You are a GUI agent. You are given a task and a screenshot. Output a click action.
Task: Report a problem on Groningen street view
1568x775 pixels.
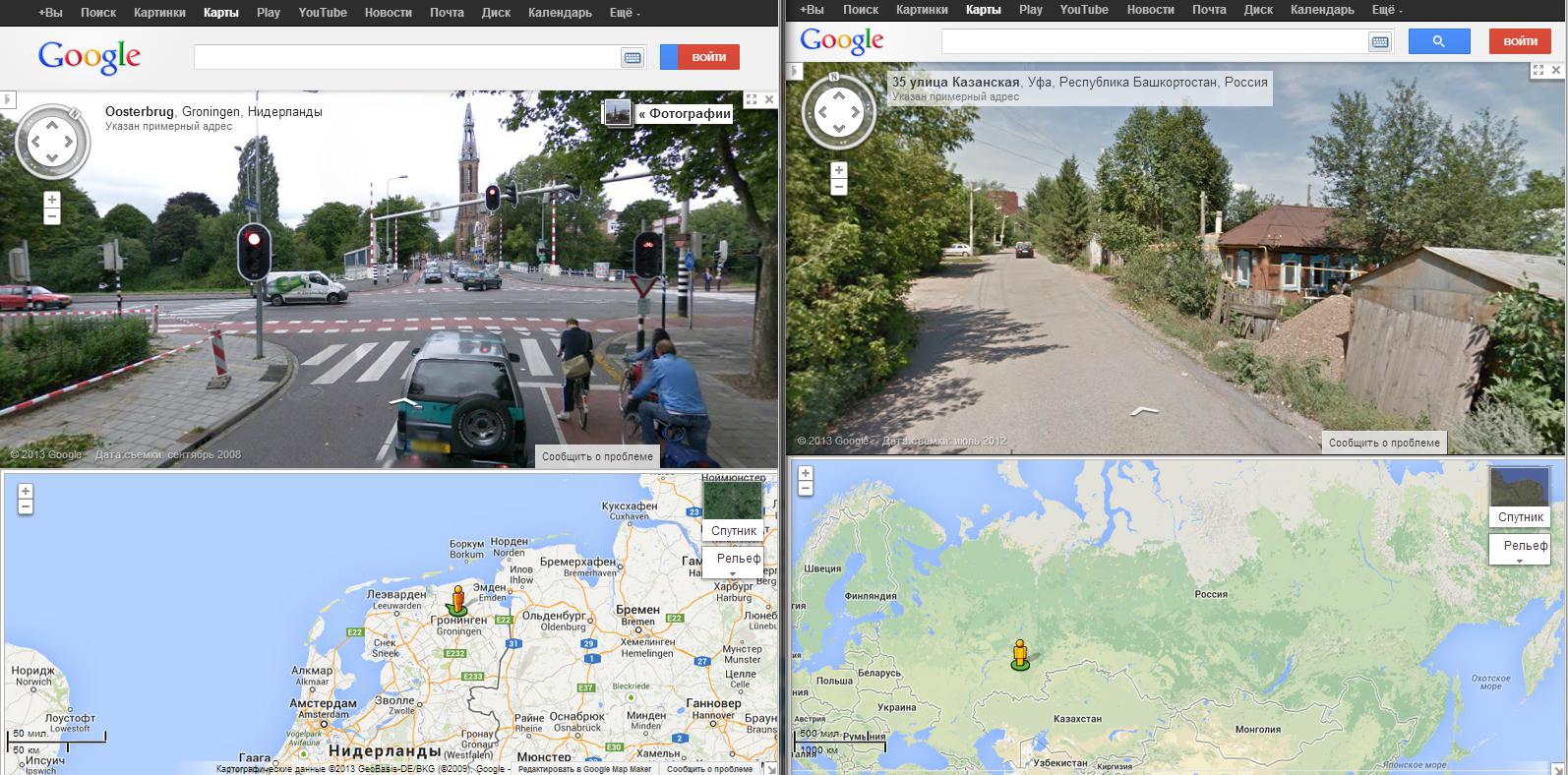point(597,456)
